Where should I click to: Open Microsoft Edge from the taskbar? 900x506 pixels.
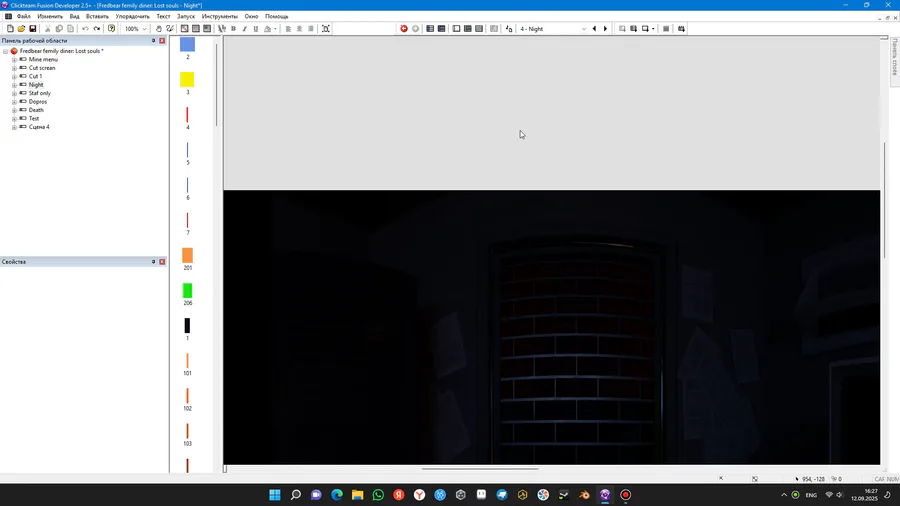click(x=337, y=495)
